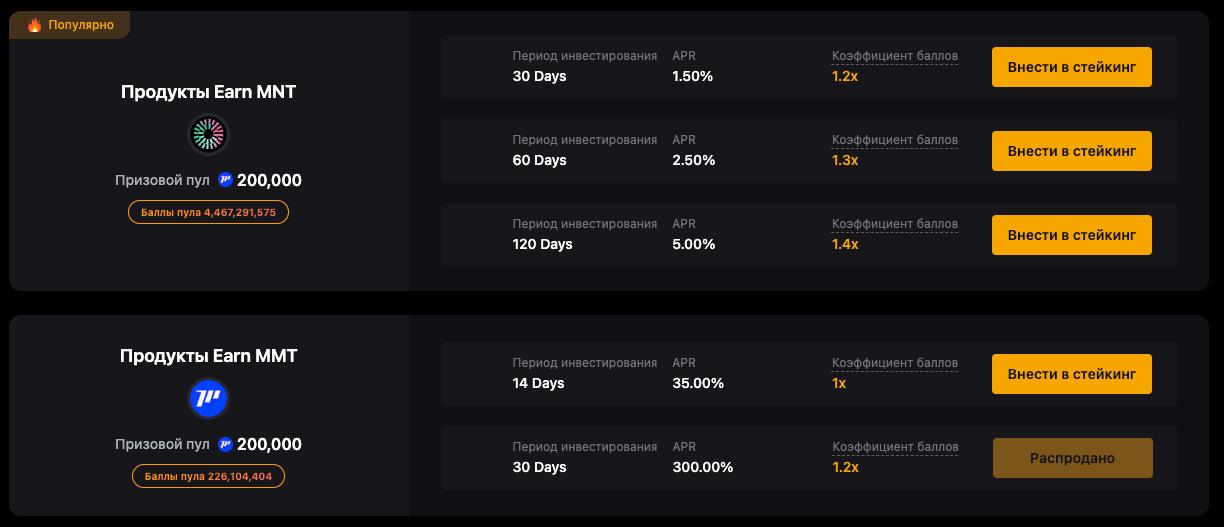Stake MNT for 60 Days at 2.50%
The height and width of the screenshot is (527, 1224).
[x=1071, y=151]
